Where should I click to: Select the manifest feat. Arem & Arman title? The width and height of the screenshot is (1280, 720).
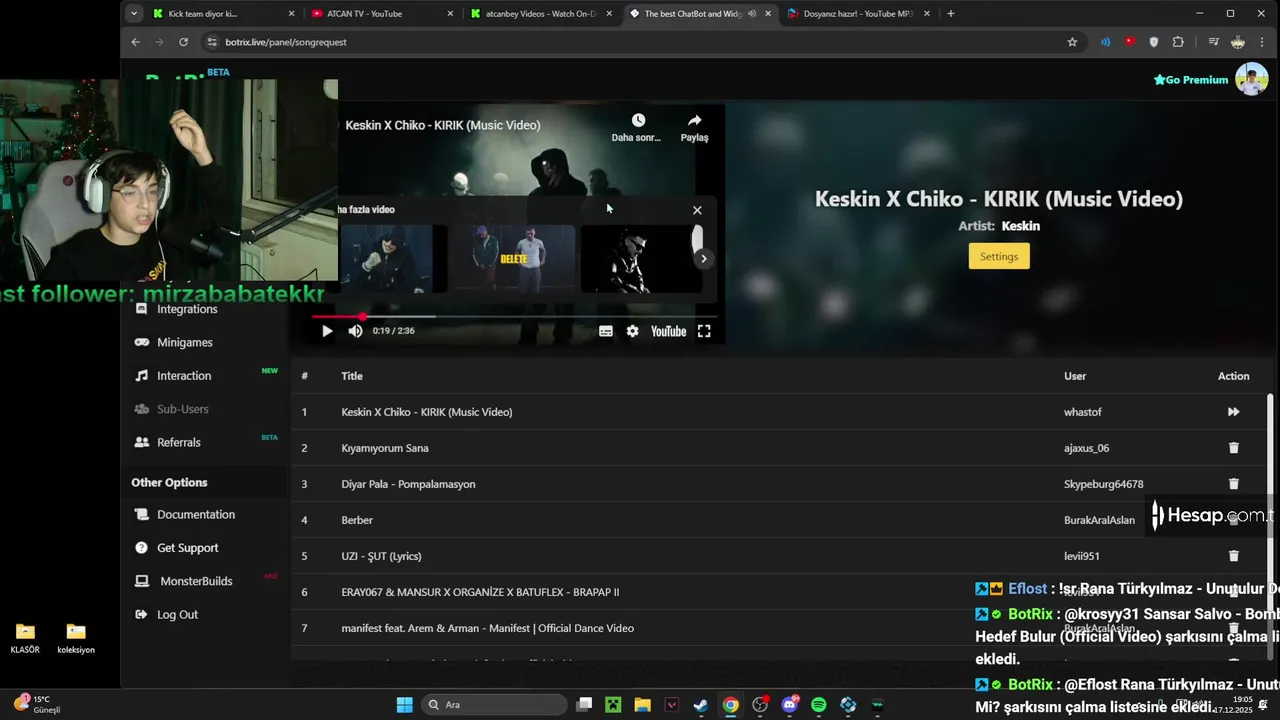[488, 628]
